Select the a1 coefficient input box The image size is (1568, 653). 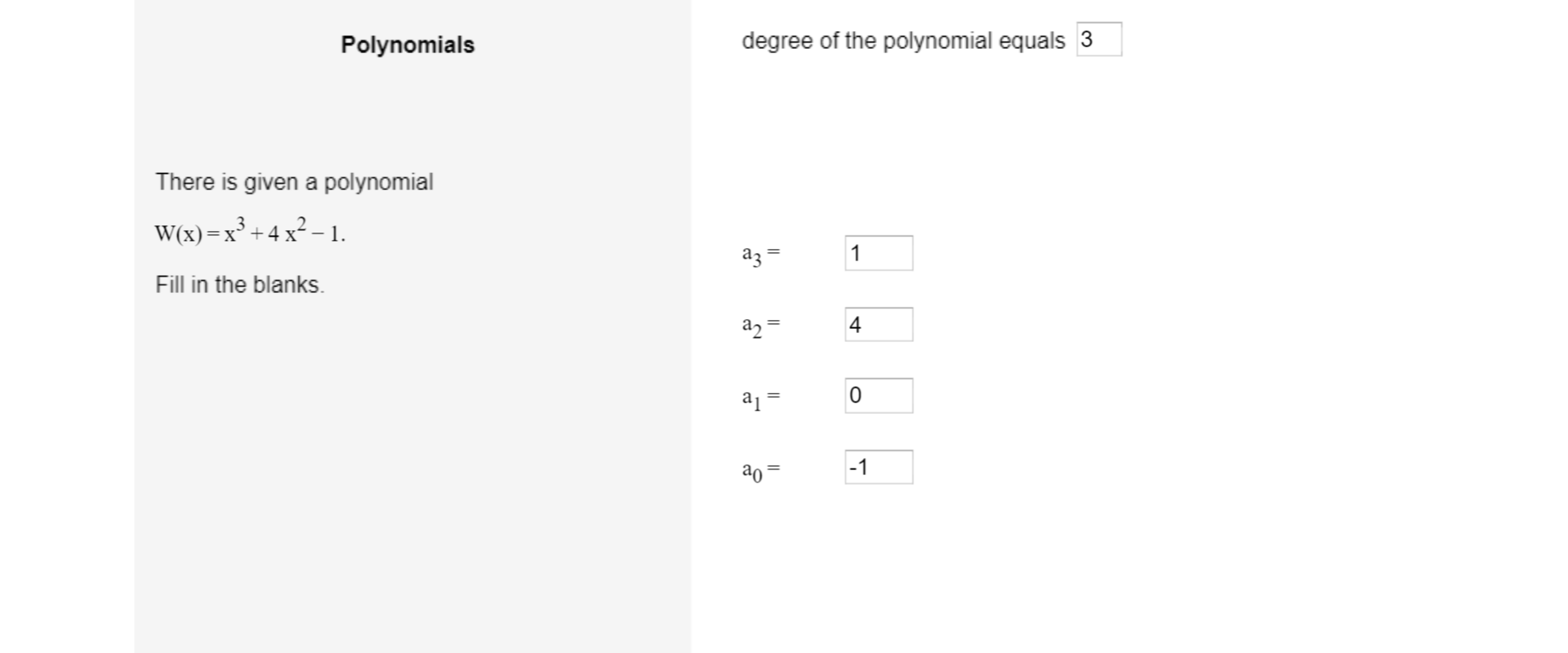pos(877,396)
